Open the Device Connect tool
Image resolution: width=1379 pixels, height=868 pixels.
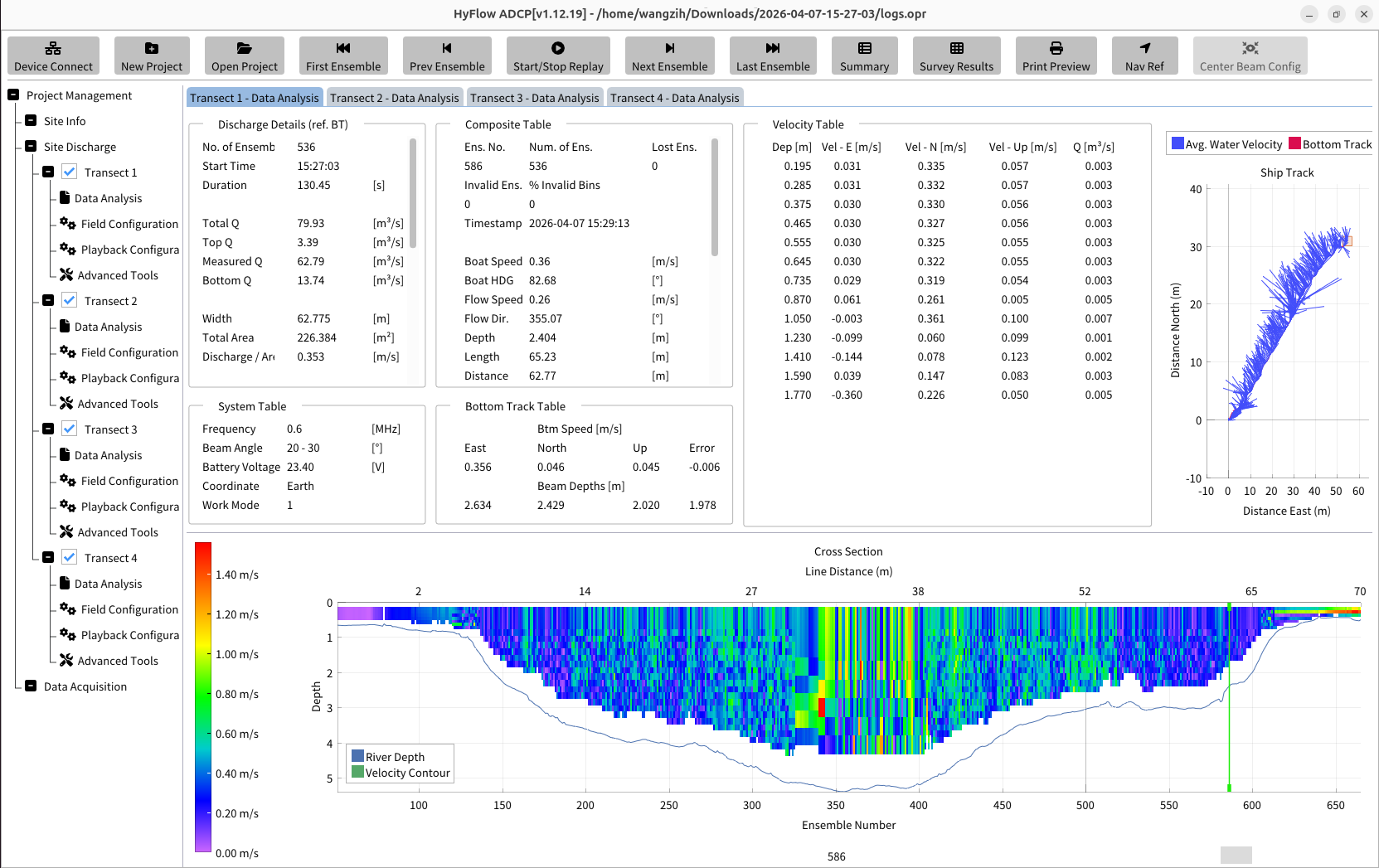coord(53,56)
